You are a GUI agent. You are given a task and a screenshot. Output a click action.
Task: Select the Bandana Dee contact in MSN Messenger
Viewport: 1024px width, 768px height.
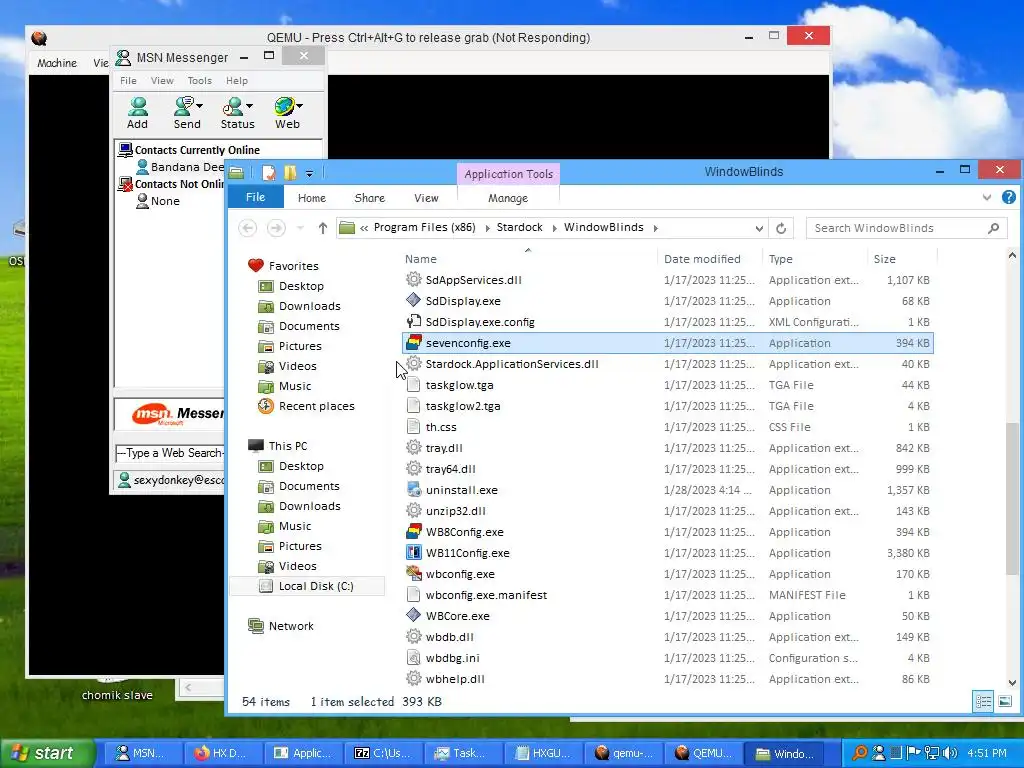click(180, 167)
